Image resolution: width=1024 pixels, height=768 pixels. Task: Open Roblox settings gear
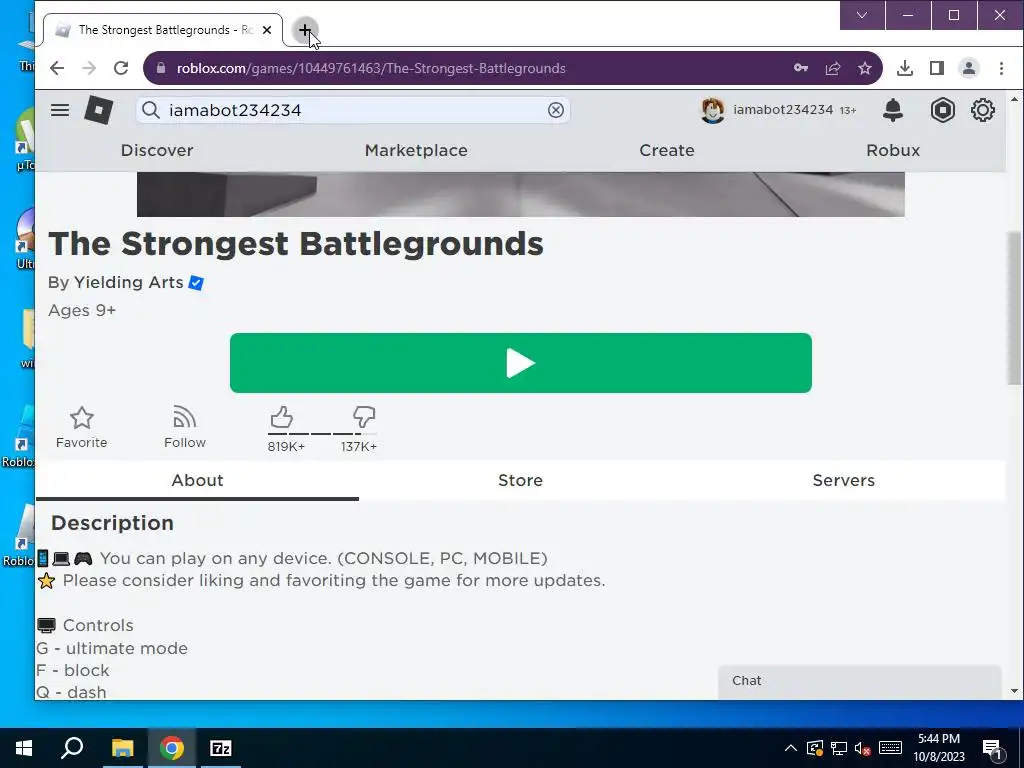[x=983, y=110]
